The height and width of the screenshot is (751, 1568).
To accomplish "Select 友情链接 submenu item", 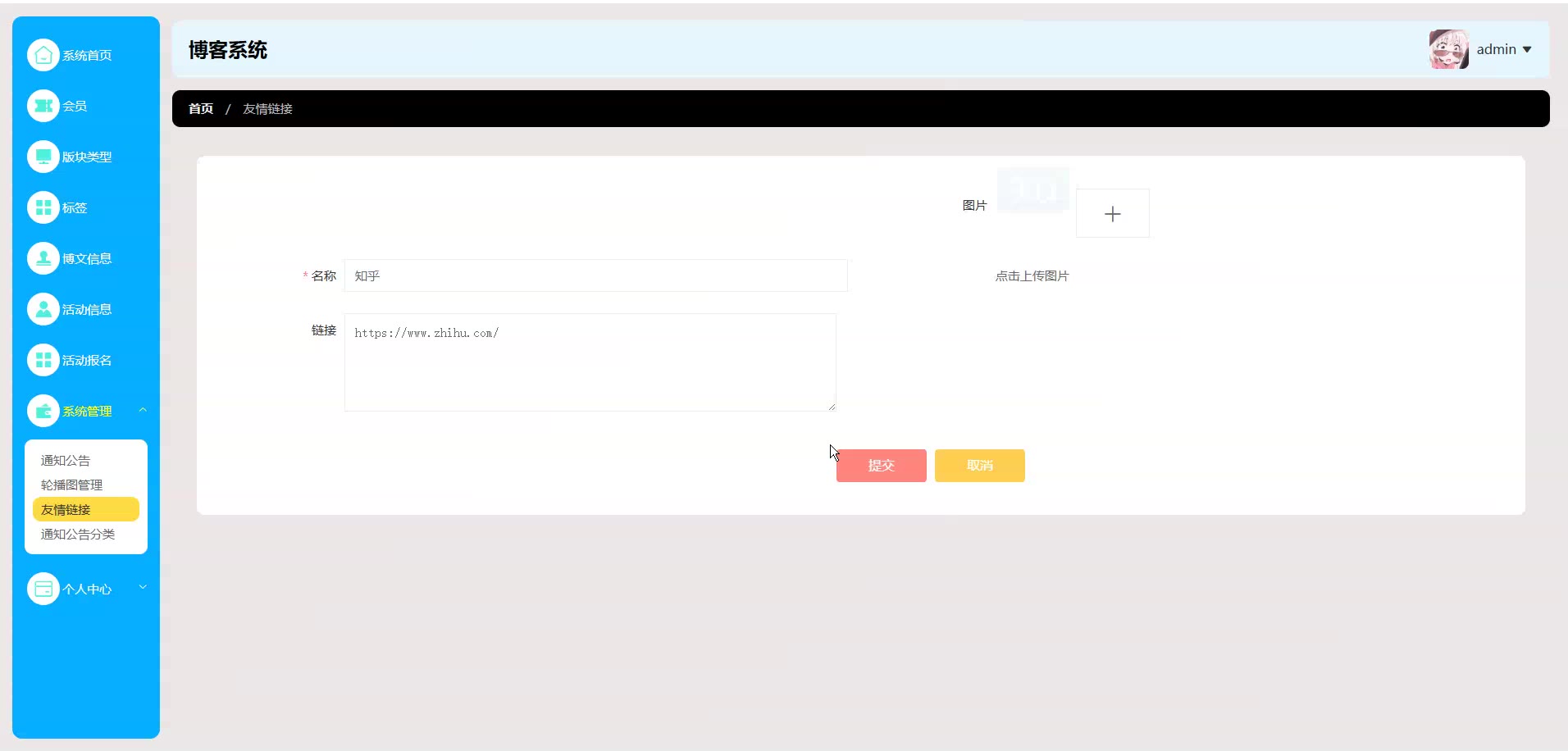I will pos(86,509).
